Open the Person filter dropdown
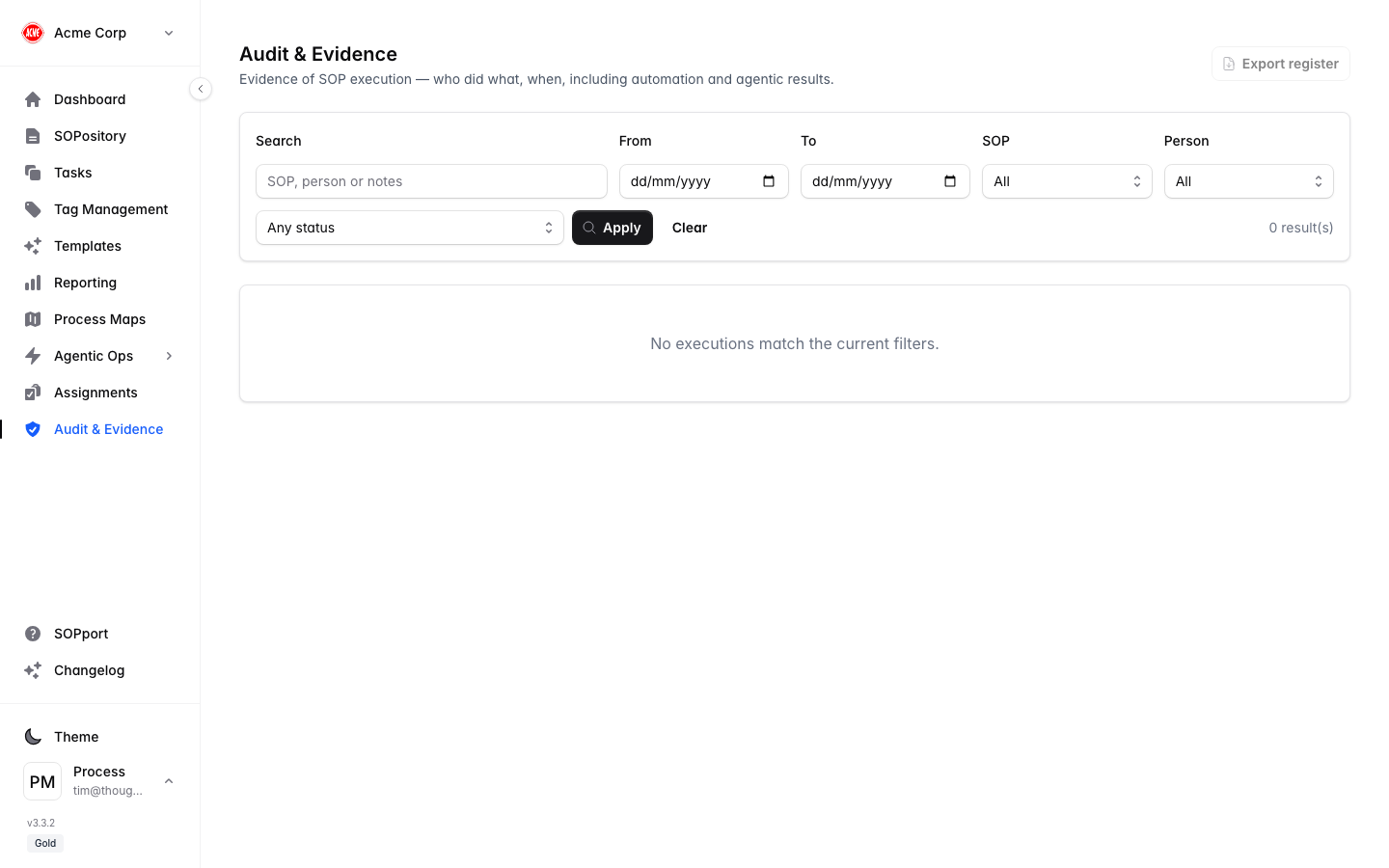Viewport: 1389px width, 868px height. point(1248,181)
